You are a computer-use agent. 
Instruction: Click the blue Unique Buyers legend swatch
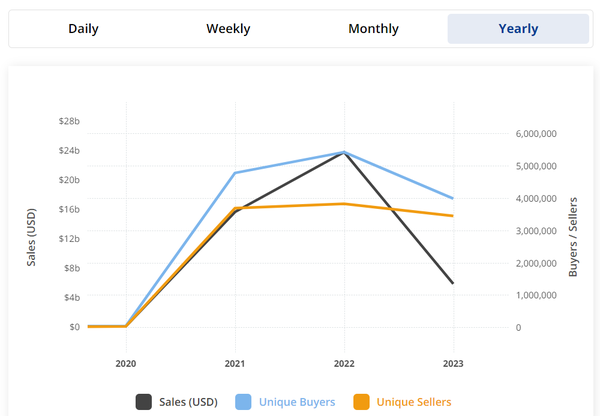click(x=243, y=402)
